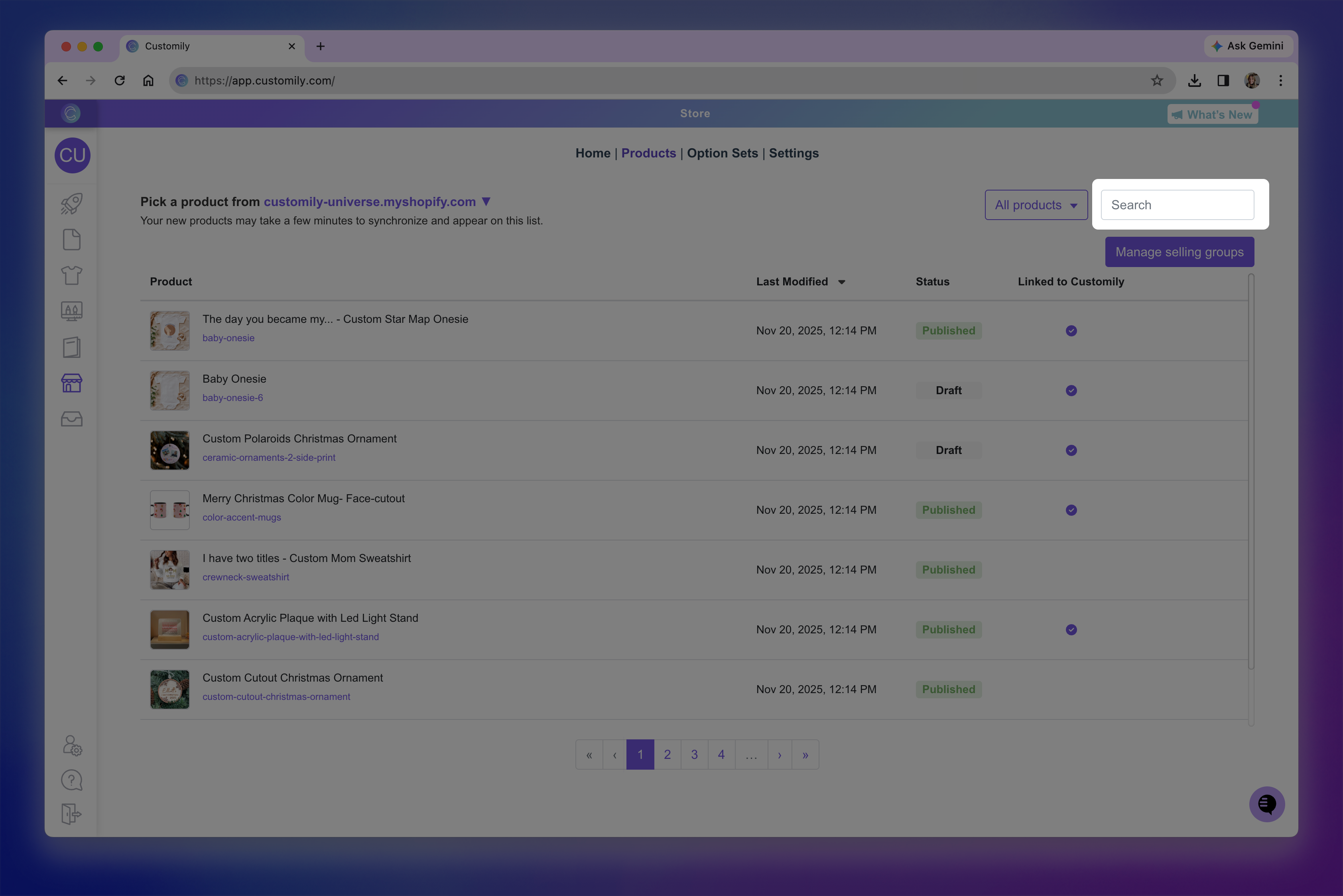Open the help question mark icon
Screen dimensions: 1343x896
click(x=71, y=780)
